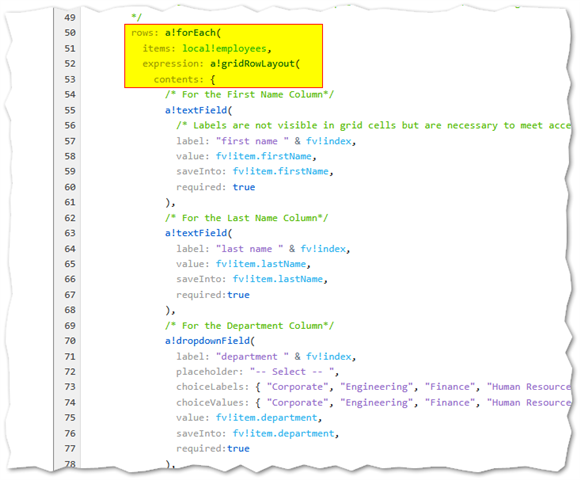Place cursor on local!employees variable

(224, 48)
